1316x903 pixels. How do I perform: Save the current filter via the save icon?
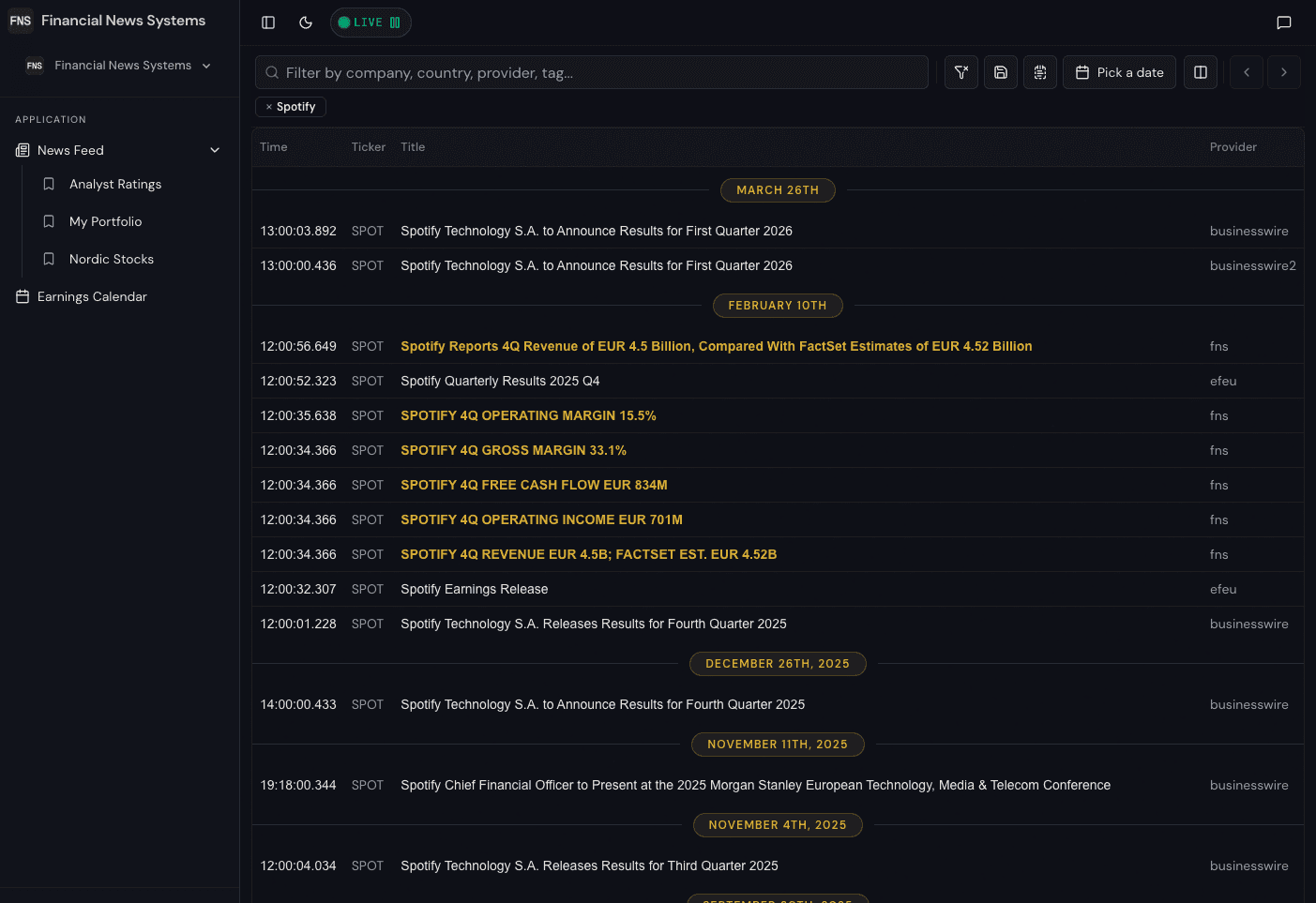pyautogui.click(x=1000, y=71)
